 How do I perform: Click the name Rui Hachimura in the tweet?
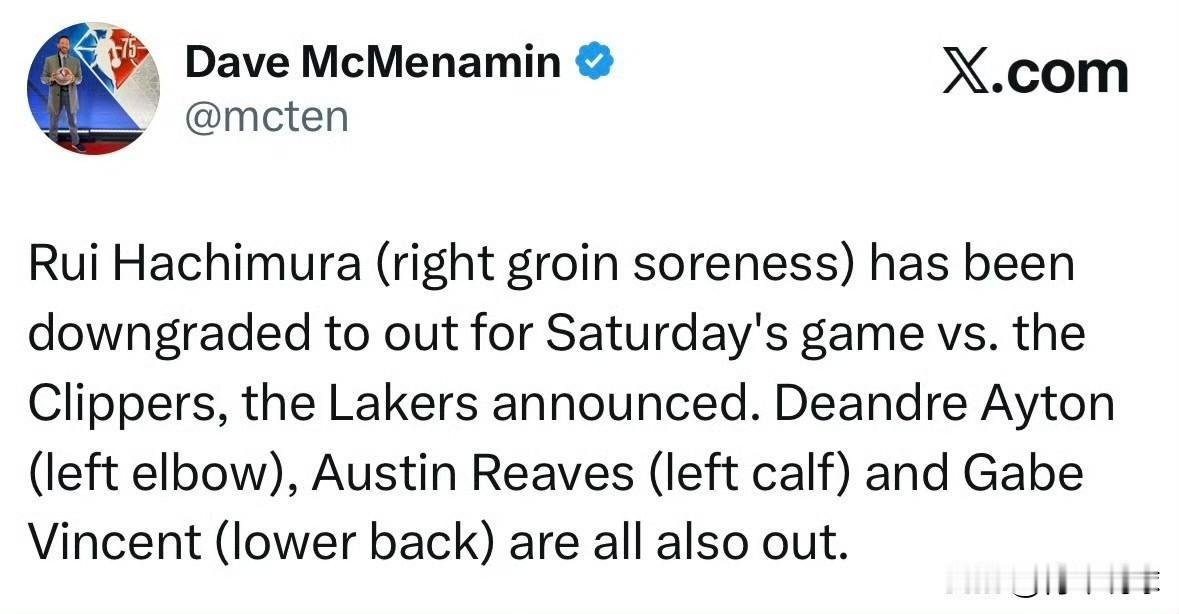195,264
